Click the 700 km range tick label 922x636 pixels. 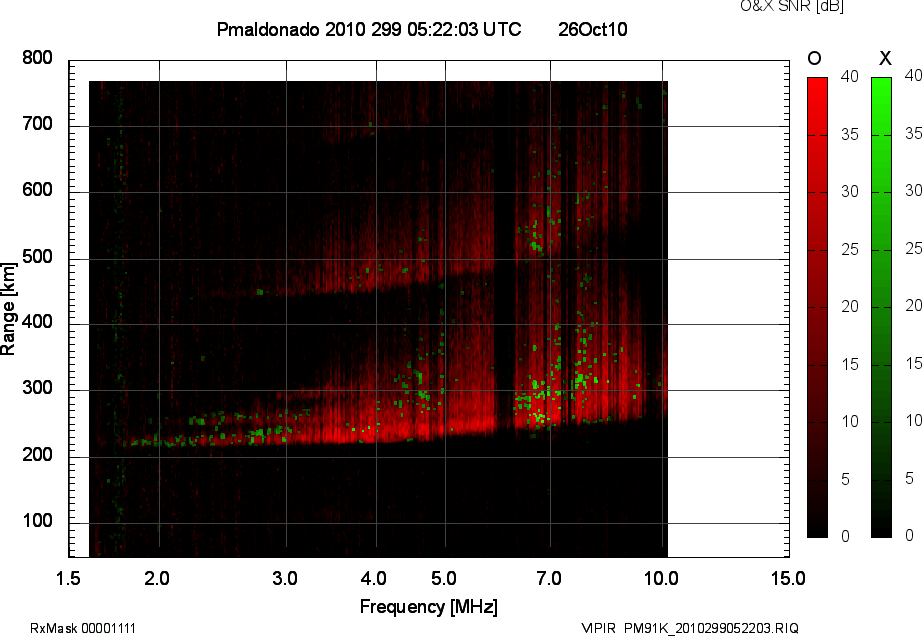click(x=37, y=124)
